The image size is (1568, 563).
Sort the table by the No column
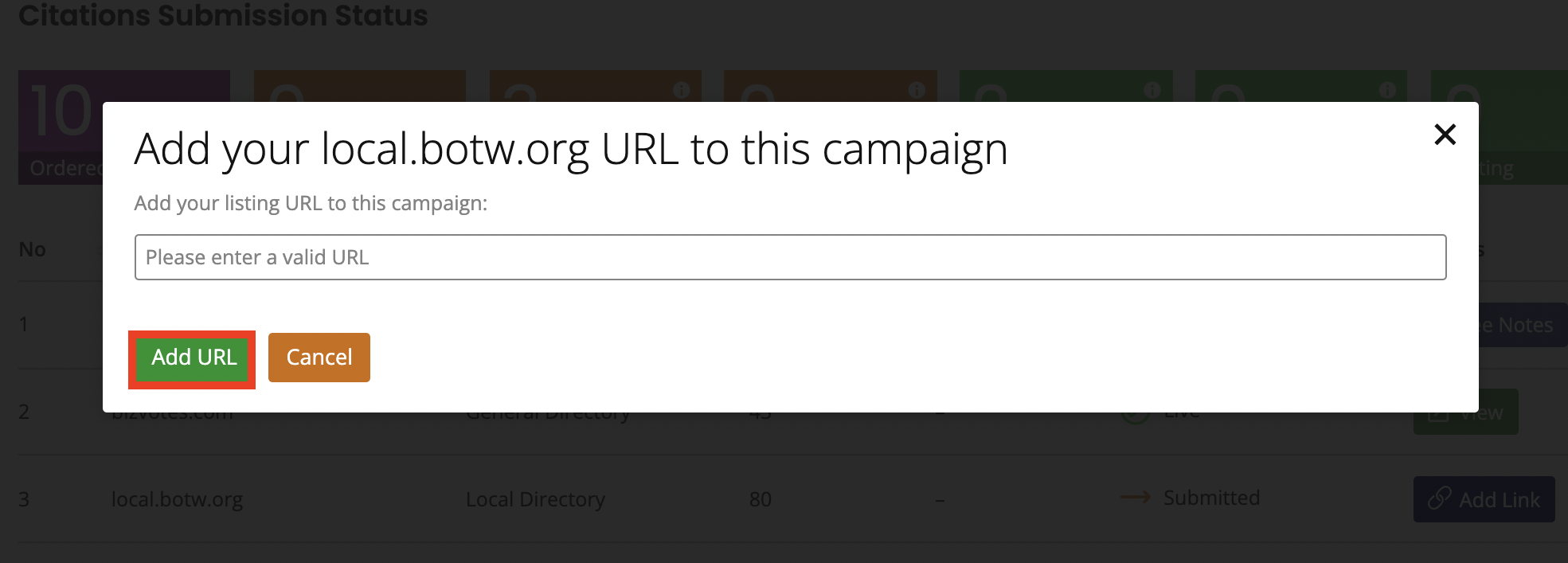point(31,249)
